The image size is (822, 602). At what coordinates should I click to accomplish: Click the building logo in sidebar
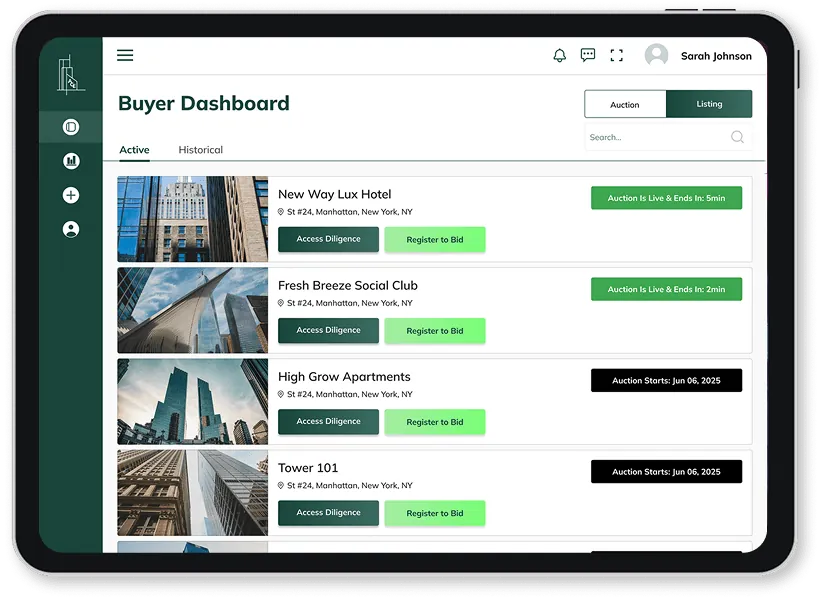point(70,74)
